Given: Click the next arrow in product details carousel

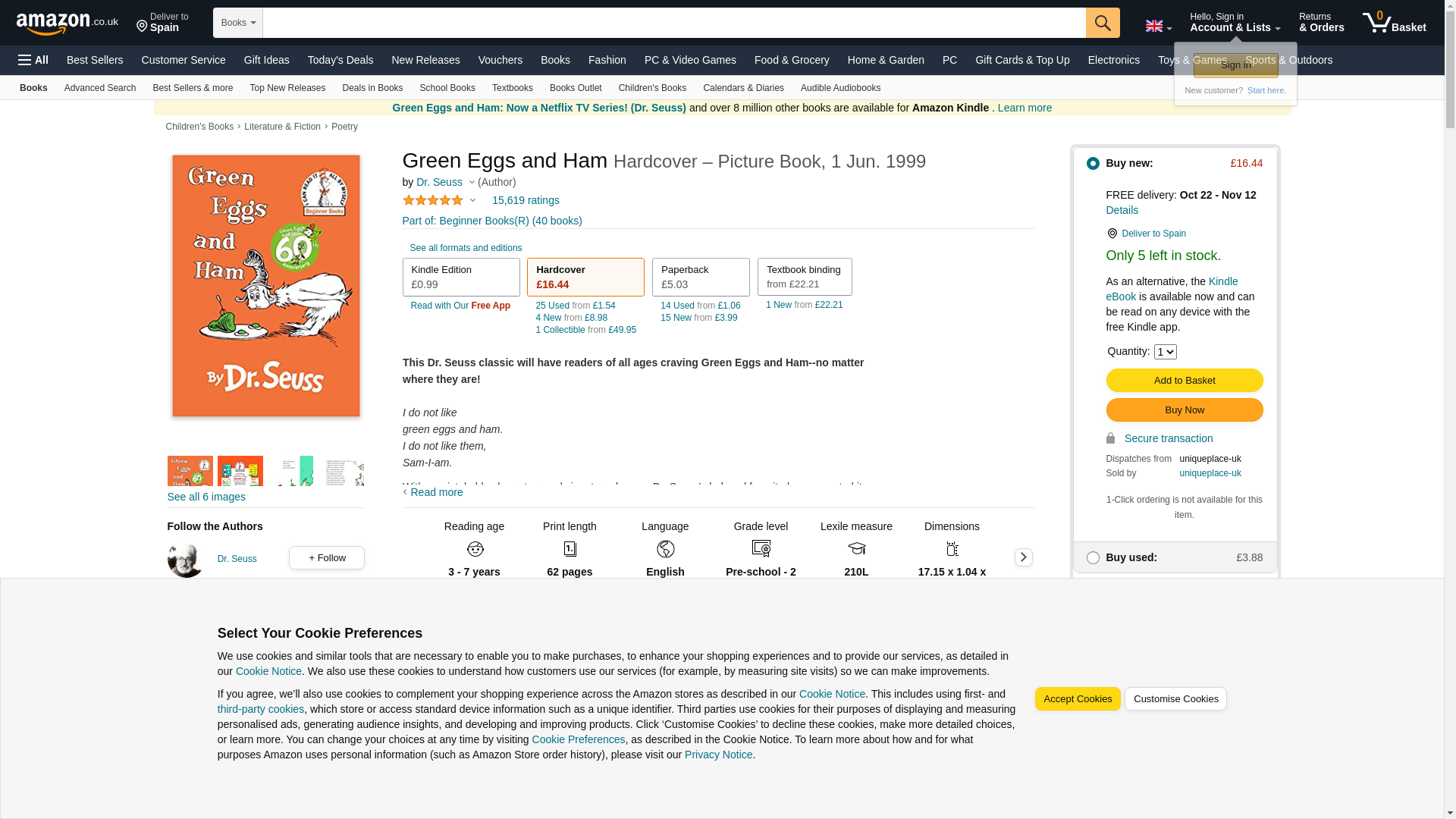Looking at the screenshot, I should click(x=1023, y=557).
